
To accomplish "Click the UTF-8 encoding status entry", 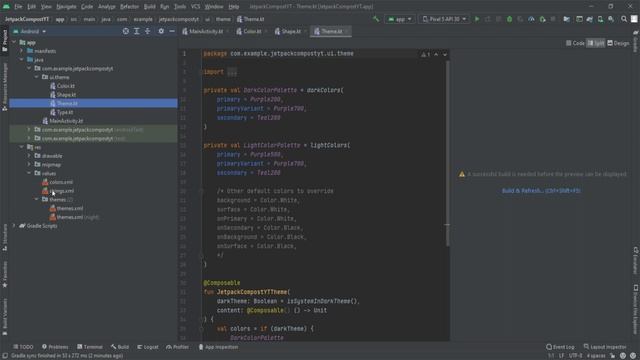I will [575, 356].
